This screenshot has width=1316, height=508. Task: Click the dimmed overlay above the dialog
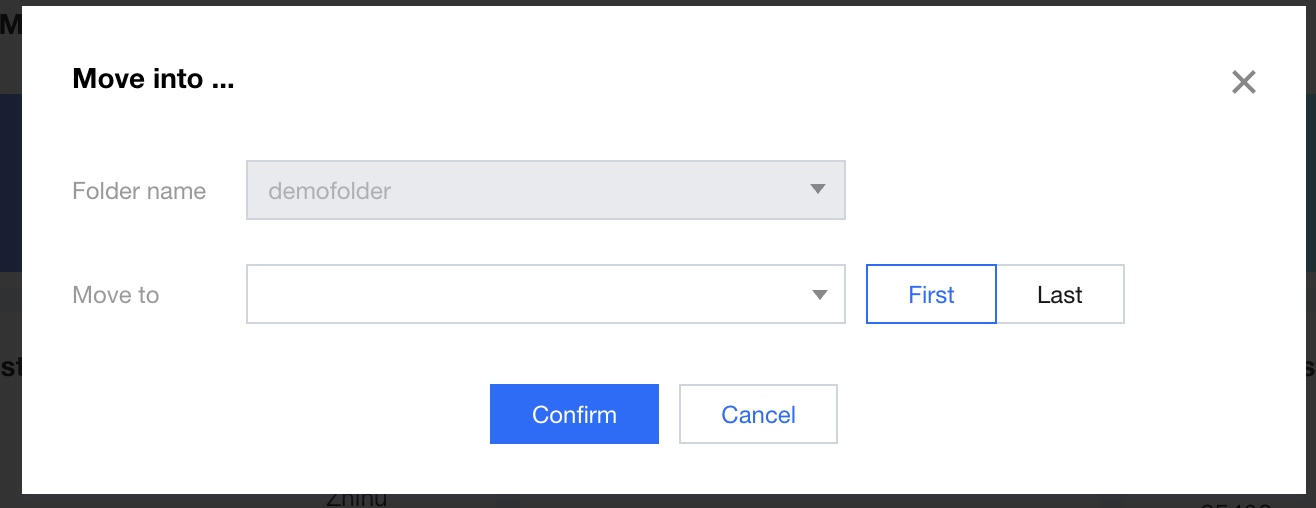coord(660,3)
